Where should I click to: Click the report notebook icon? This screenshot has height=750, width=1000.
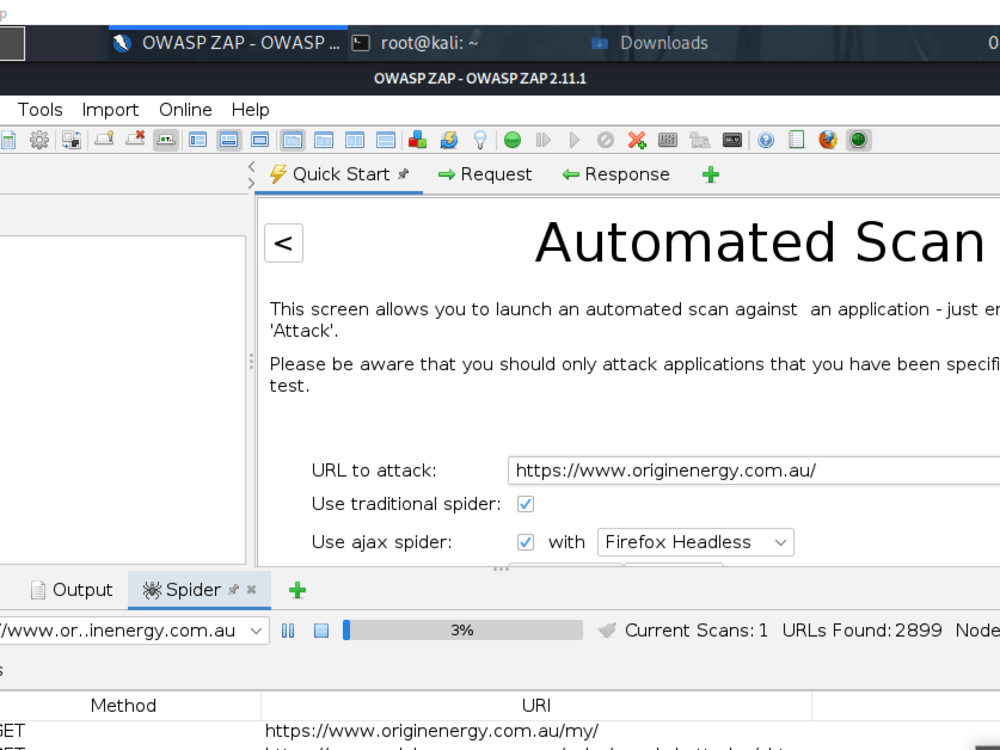tap(797, 140)
